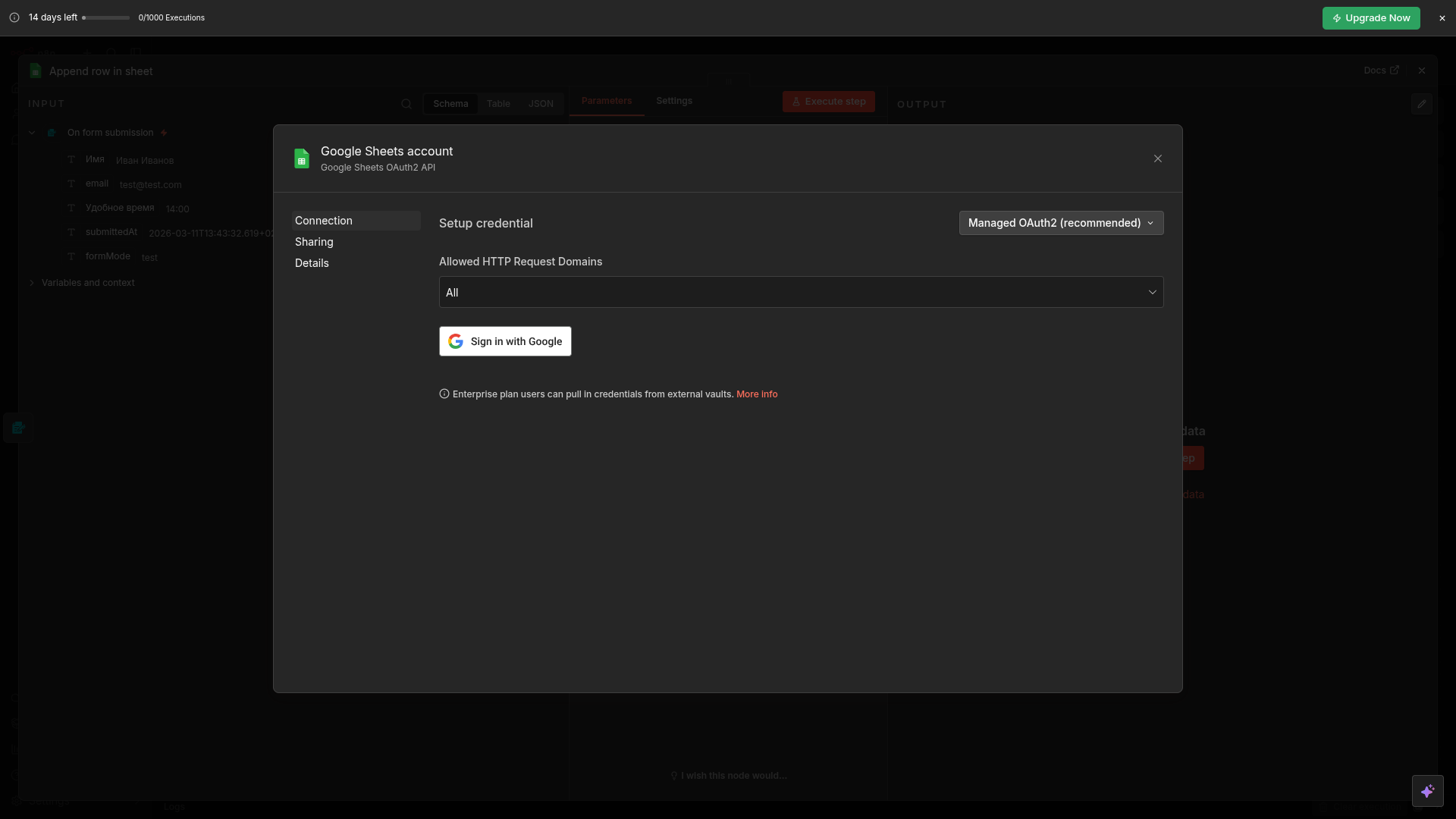Click the pencil edit icon in Output panel
Screen dimensions: 1456x819
1422,104
